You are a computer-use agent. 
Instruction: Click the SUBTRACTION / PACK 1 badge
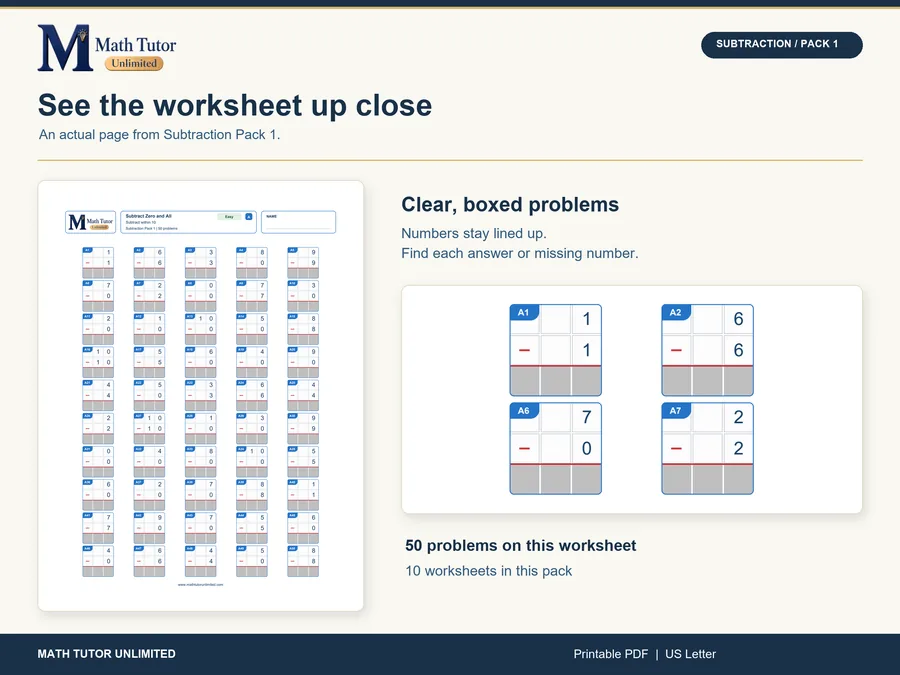[x=781, y=45]
